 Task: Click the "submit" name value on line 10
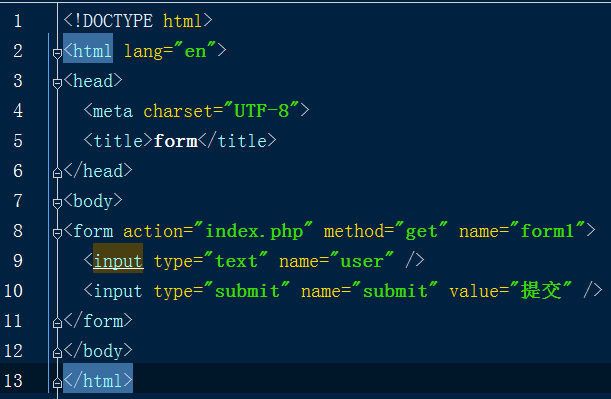coord(395,291)
